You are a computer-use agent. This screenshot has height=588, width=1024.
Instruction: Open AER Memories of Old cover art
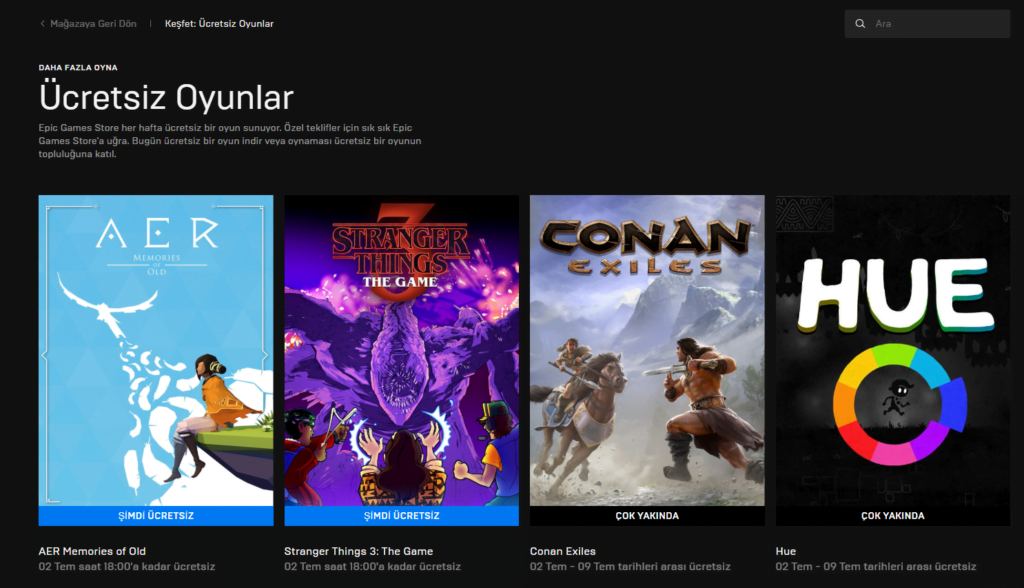155,350
